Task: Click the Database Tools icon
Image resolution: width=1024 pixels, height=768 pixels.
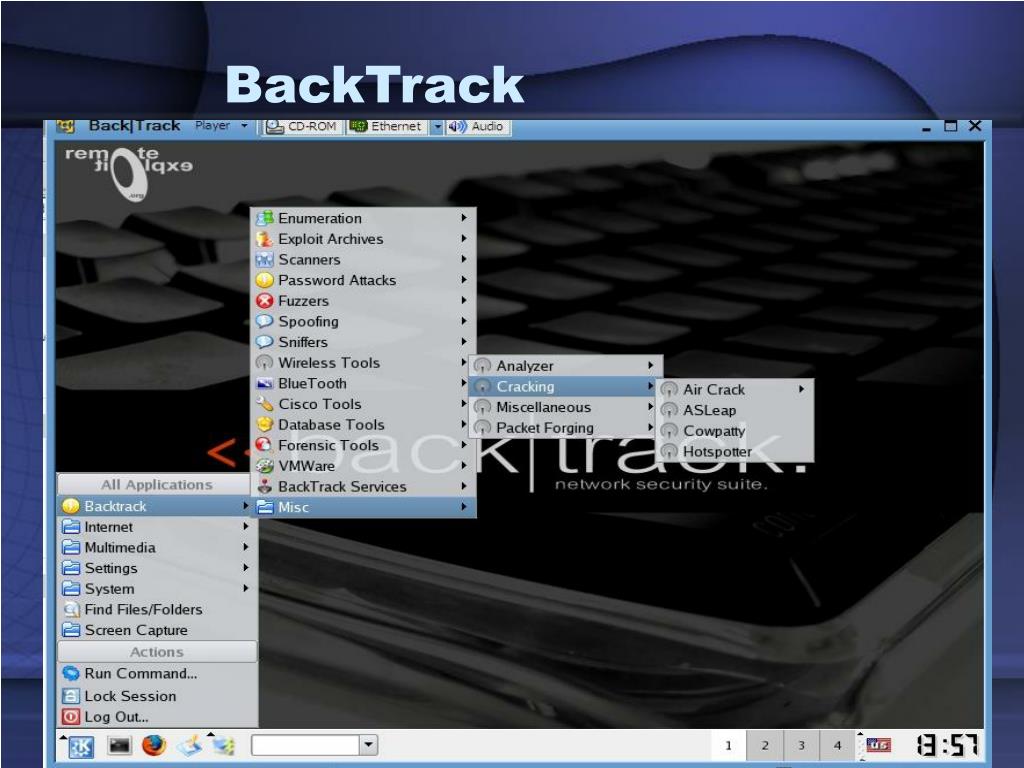Action: (x=264, y=424)
